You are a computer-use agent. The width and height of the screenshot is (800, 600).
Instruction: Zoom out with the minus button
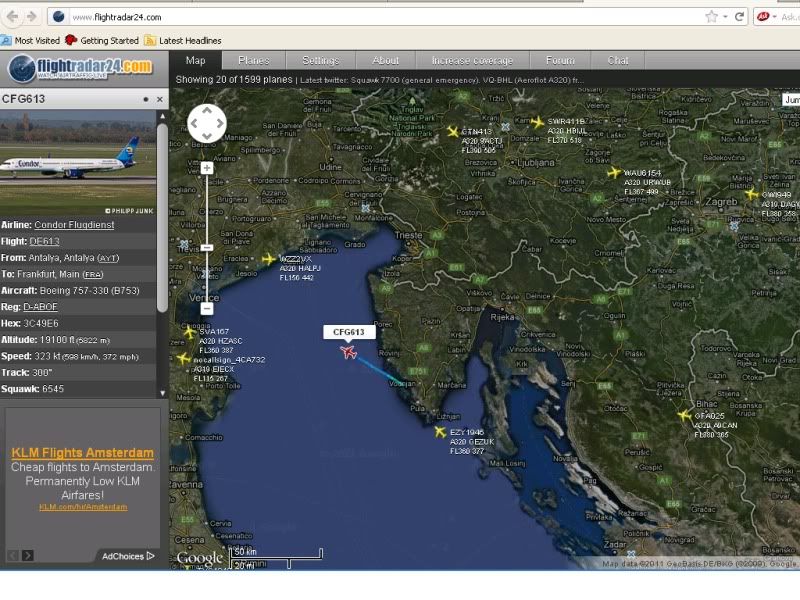pyautogui.click(x=207, y=309)
